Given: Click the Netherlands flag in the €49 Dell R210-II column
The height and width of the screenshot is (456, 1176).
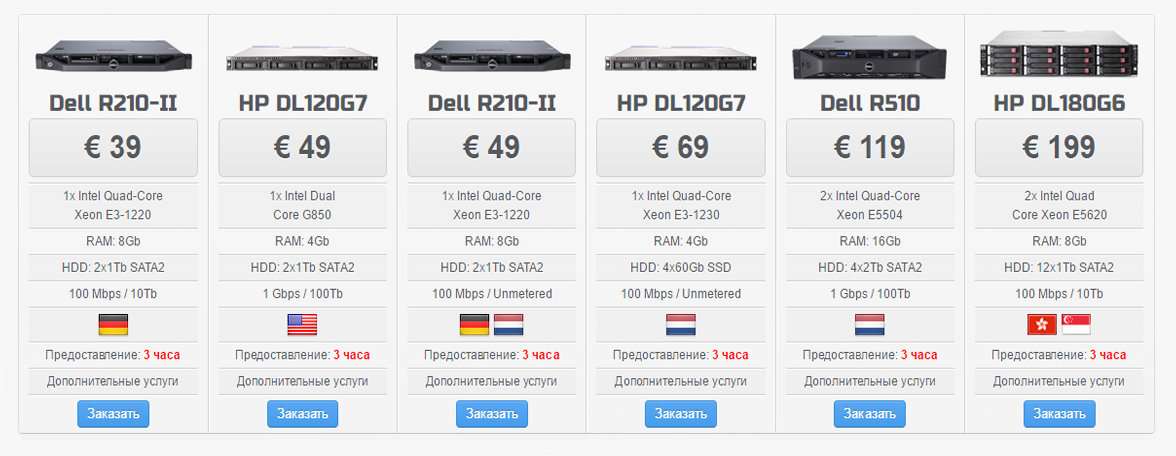Looking at the screenshot, I should [508, 325].
